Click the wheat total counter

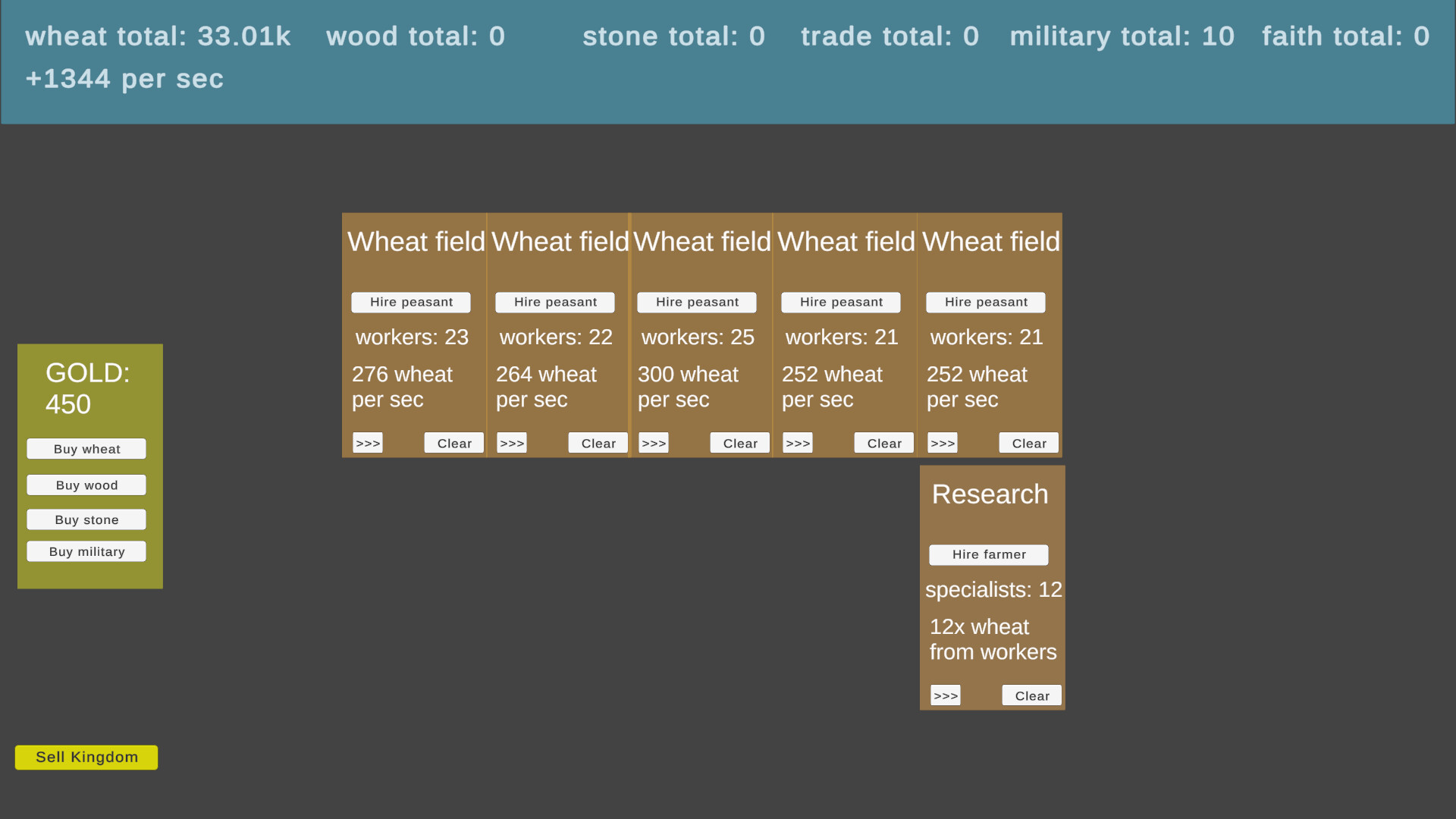158,36
